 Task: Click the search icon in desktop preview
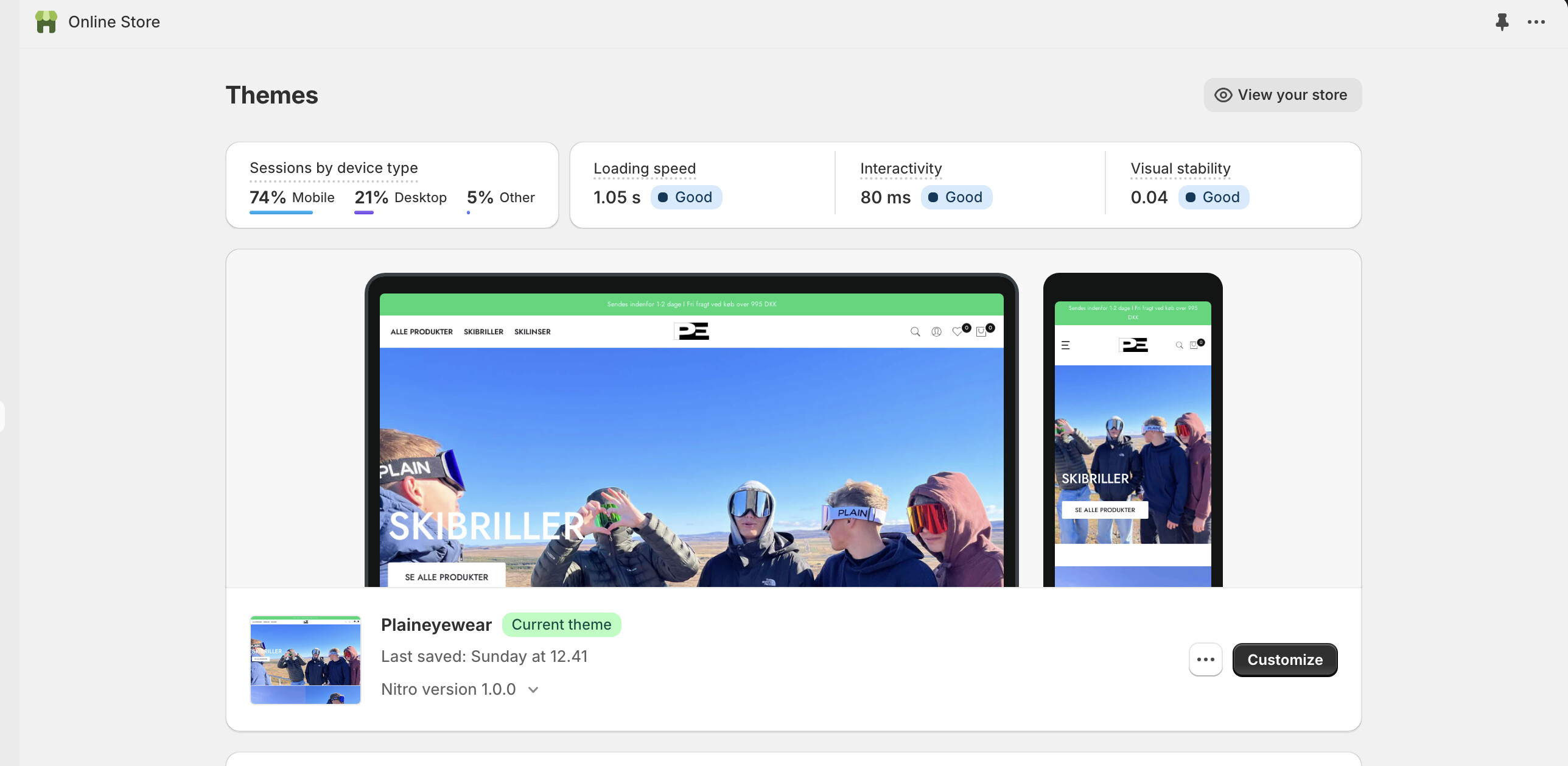coord(915,332)
